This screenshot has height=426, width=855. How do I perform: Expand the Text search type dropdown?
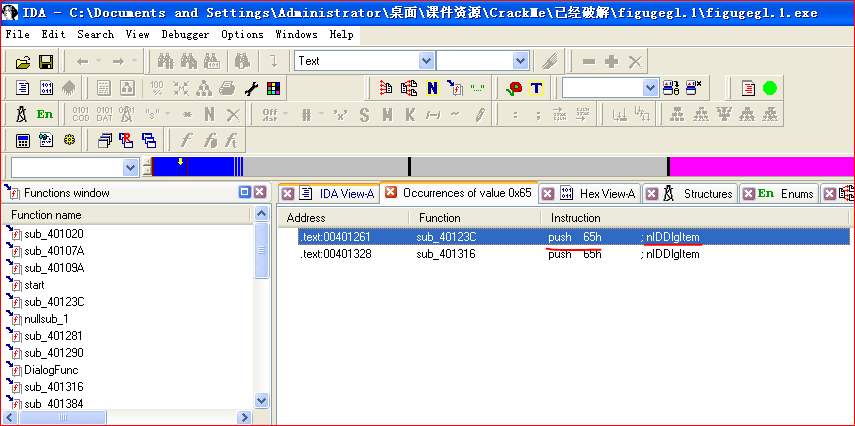[426, 61]
